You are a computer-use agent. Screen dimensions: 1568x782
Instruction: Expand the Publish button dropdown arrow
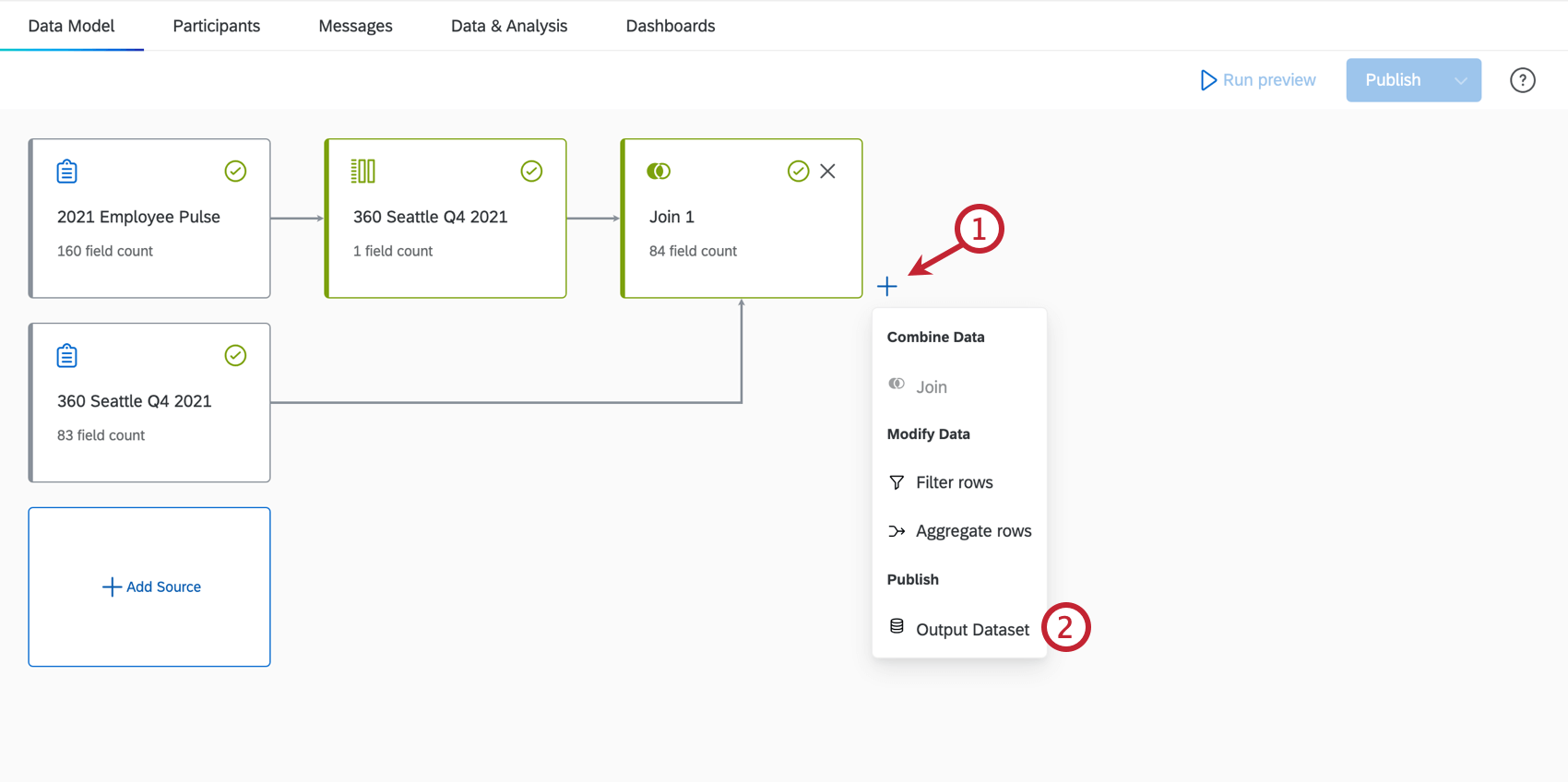tap(1461, 80)
